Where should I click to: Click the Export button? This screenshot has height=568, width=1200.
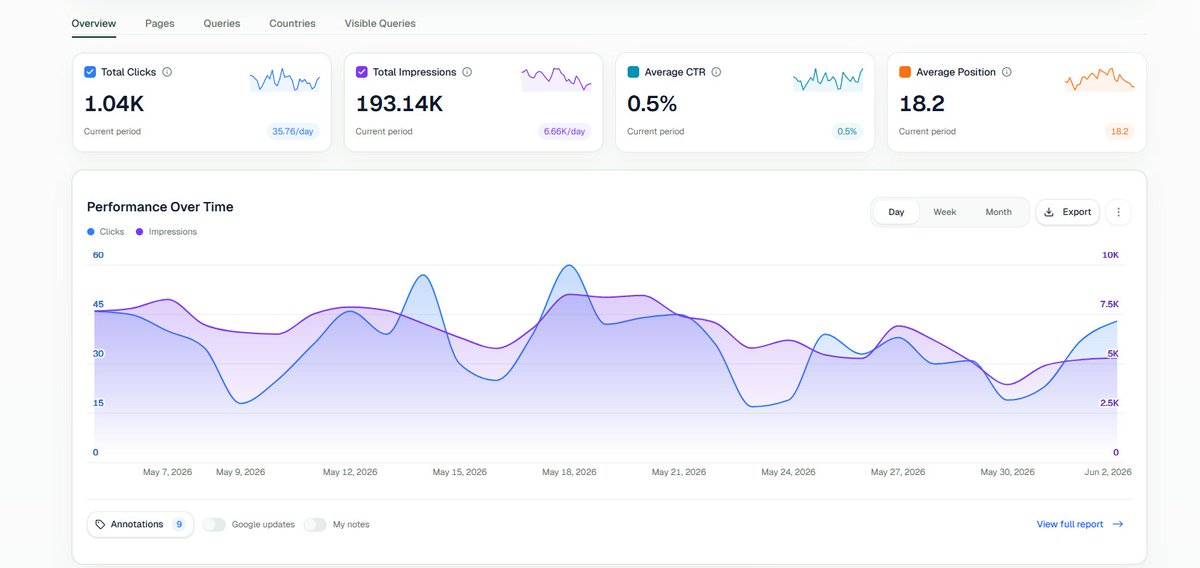coord(1068,212)
